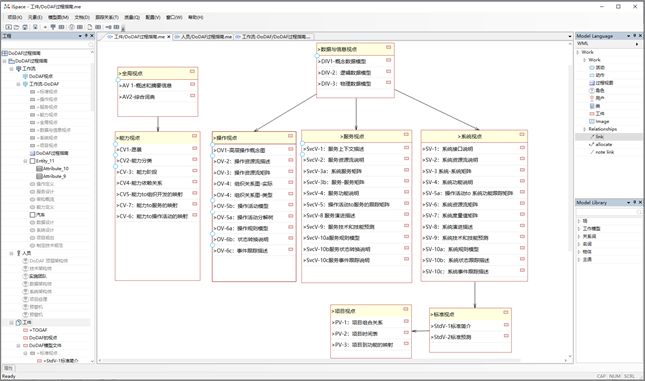
Task: Open the 文档(D) menu
Action: 82,17
